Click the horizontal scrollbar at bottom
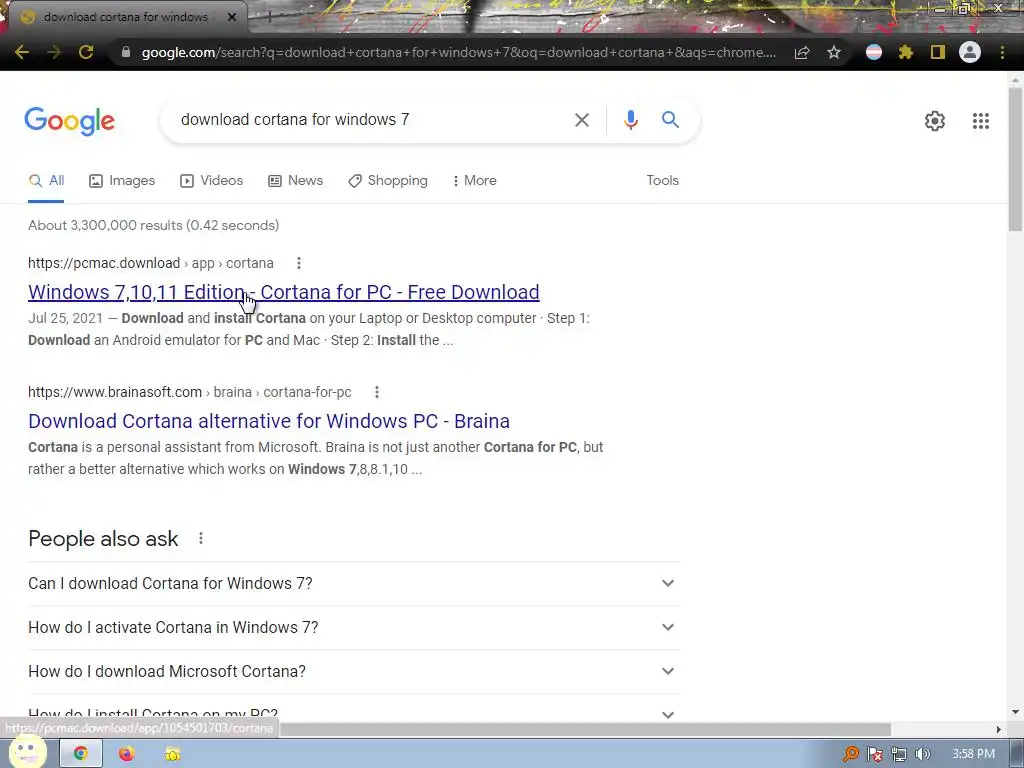1024x768 pixels. tap(584, 729)
